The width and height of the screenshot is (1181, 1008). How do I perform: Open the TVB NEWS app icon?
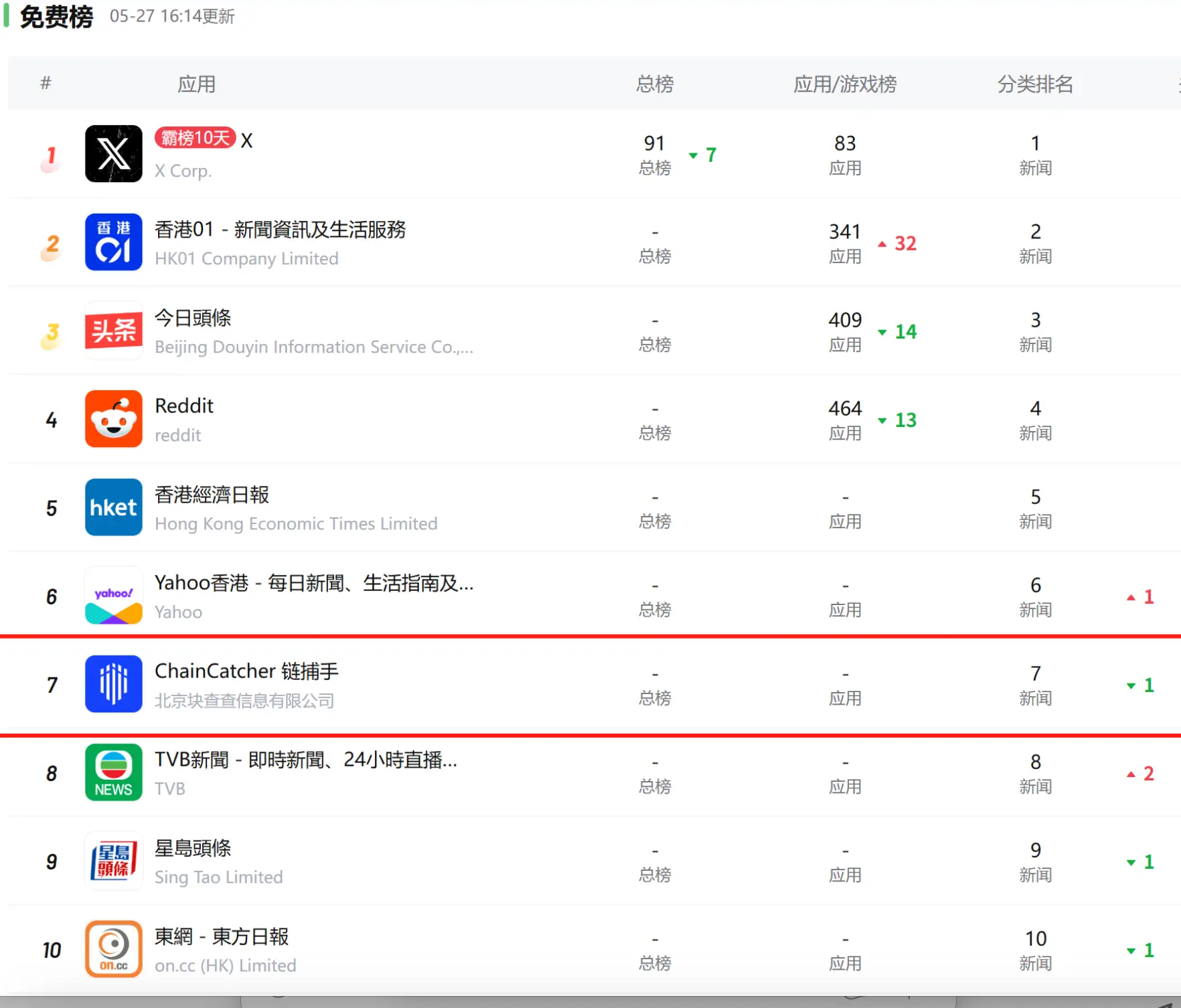pyautogui.click(x=112, y=772)
